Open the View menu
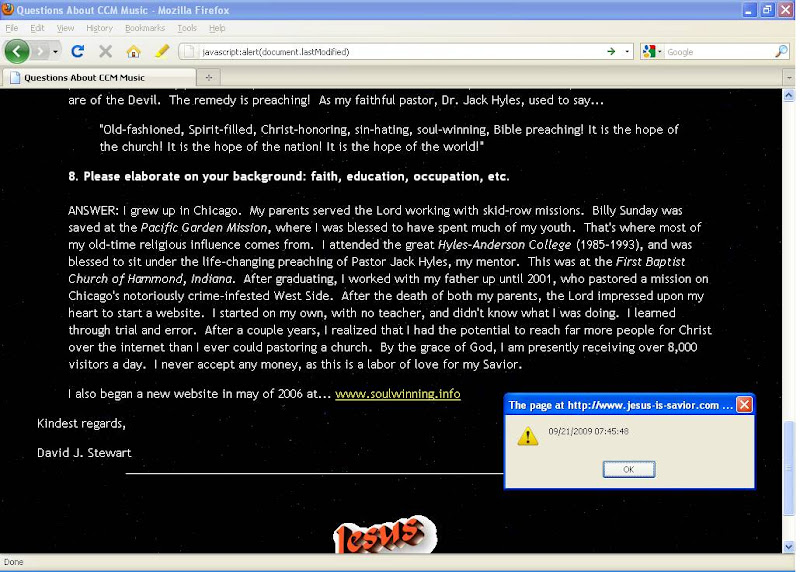This screenshot has height=572, width=800. click(x=65, y=28)
